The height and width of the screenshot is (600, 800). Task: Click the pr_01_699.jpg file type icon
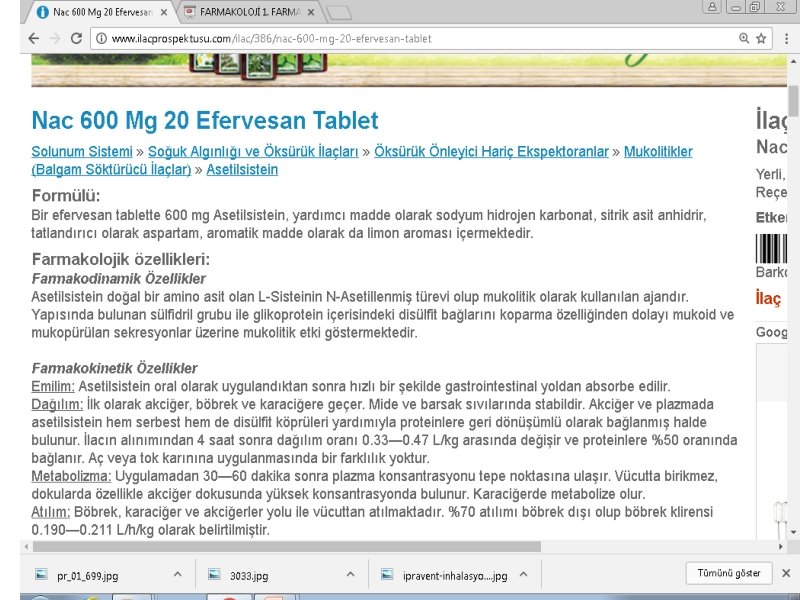pos(41,574)
